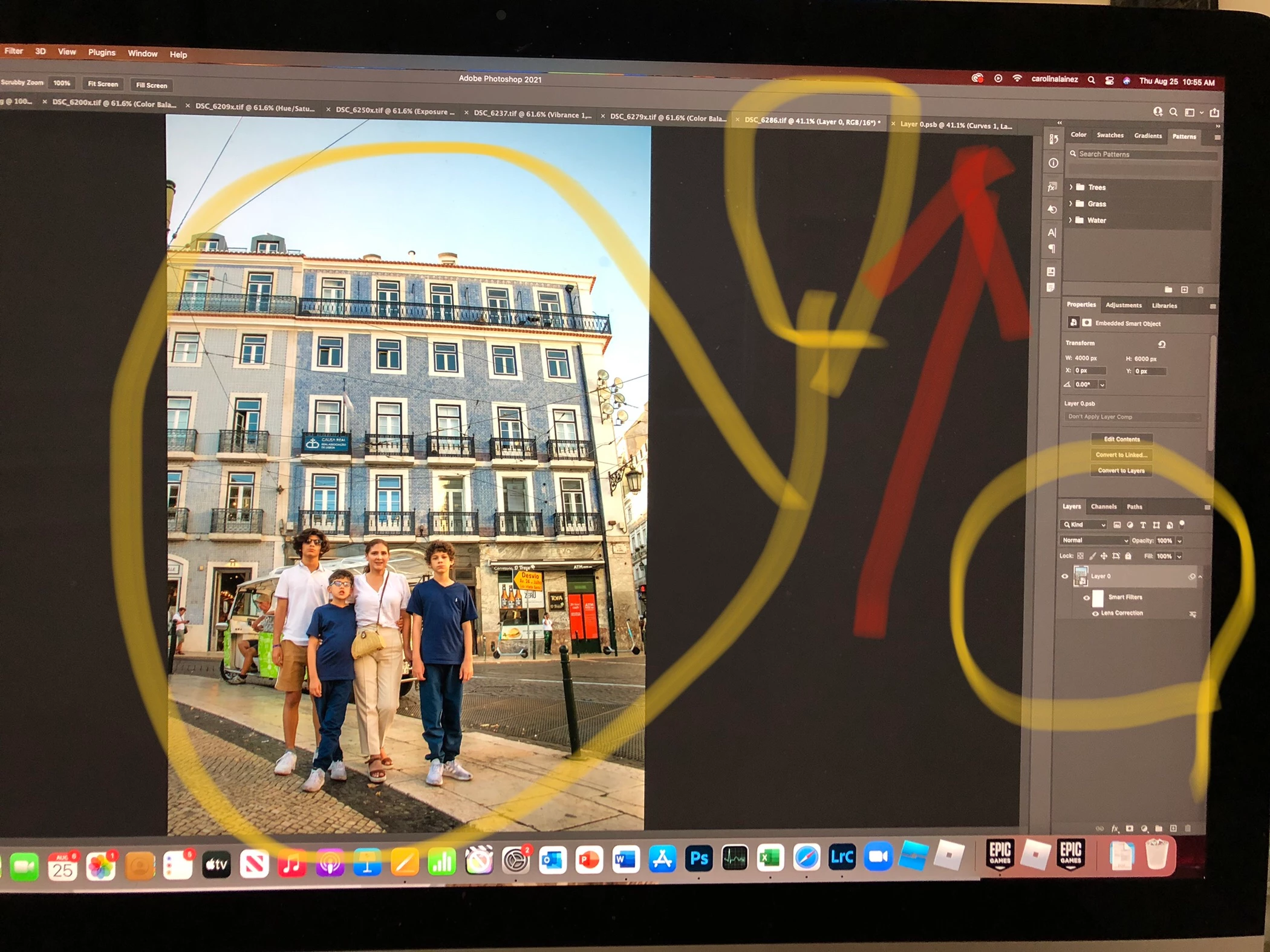Click the Lock all padlock icon

[1128, 556]
